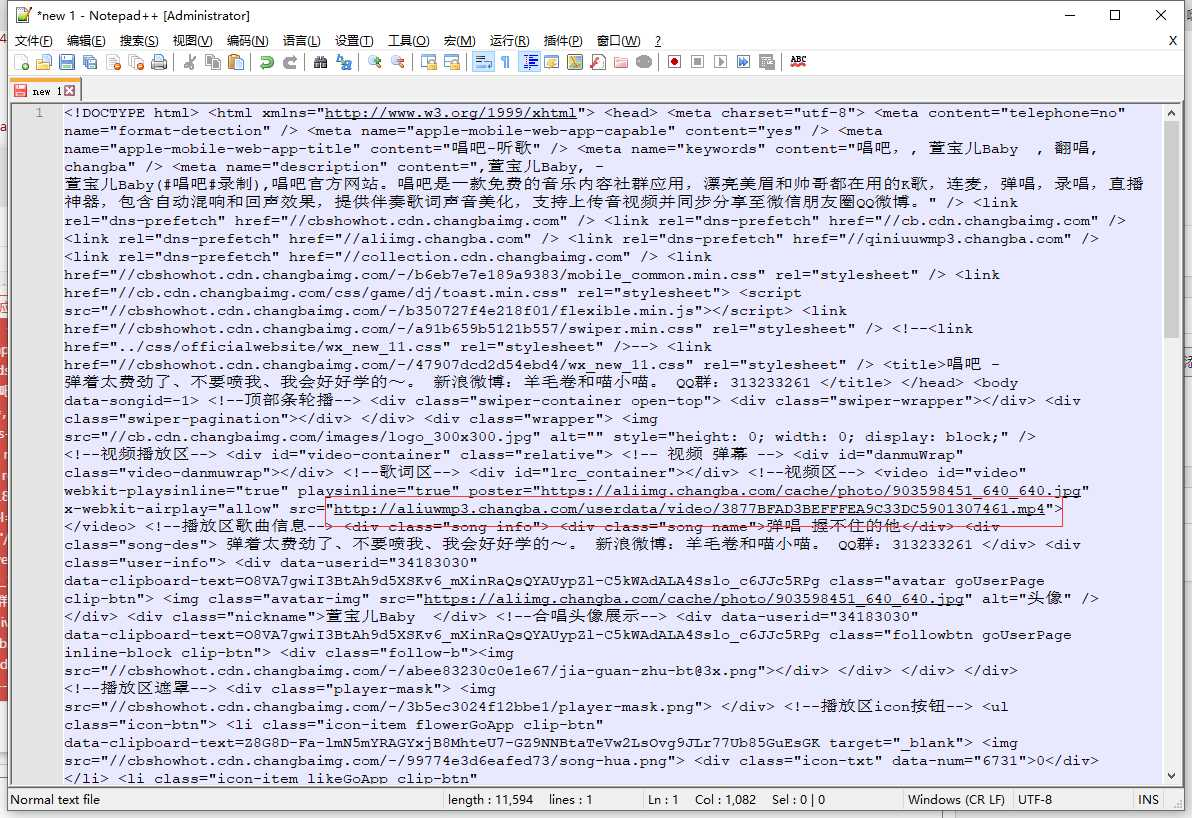
Task: Copy selection using the Copy icon
Action: tap(213, 62)
